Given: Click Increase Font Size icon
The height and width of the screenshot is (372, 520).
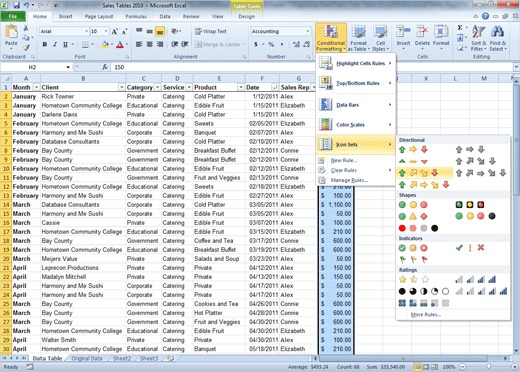Looking at the screenshot, I should coord(115,32).
